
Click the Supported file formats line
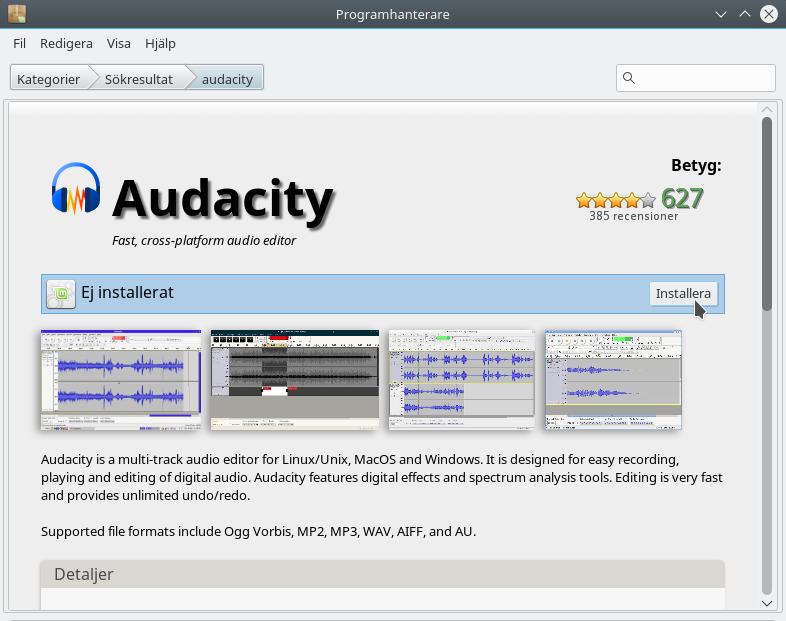(x=258, y=531)
